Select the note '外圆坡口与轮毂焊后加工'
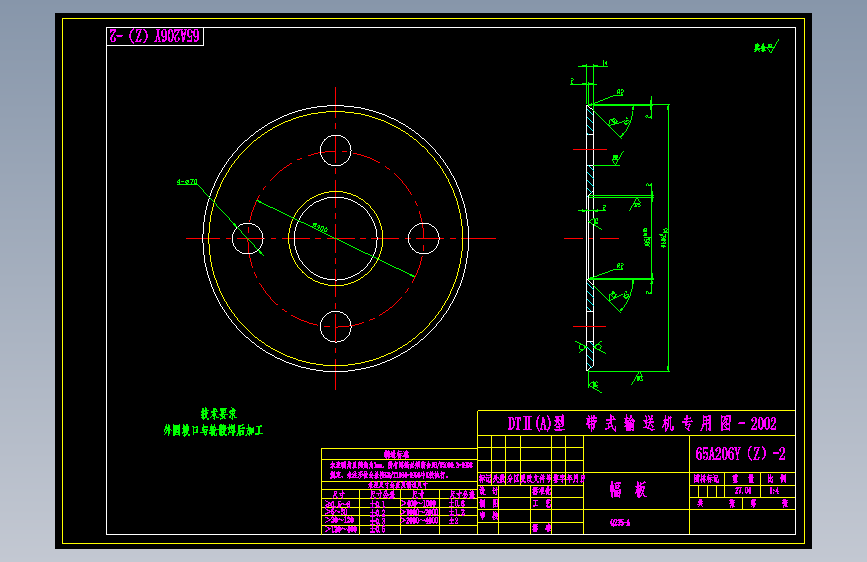The image size is (867, 562). coord(213,430)
